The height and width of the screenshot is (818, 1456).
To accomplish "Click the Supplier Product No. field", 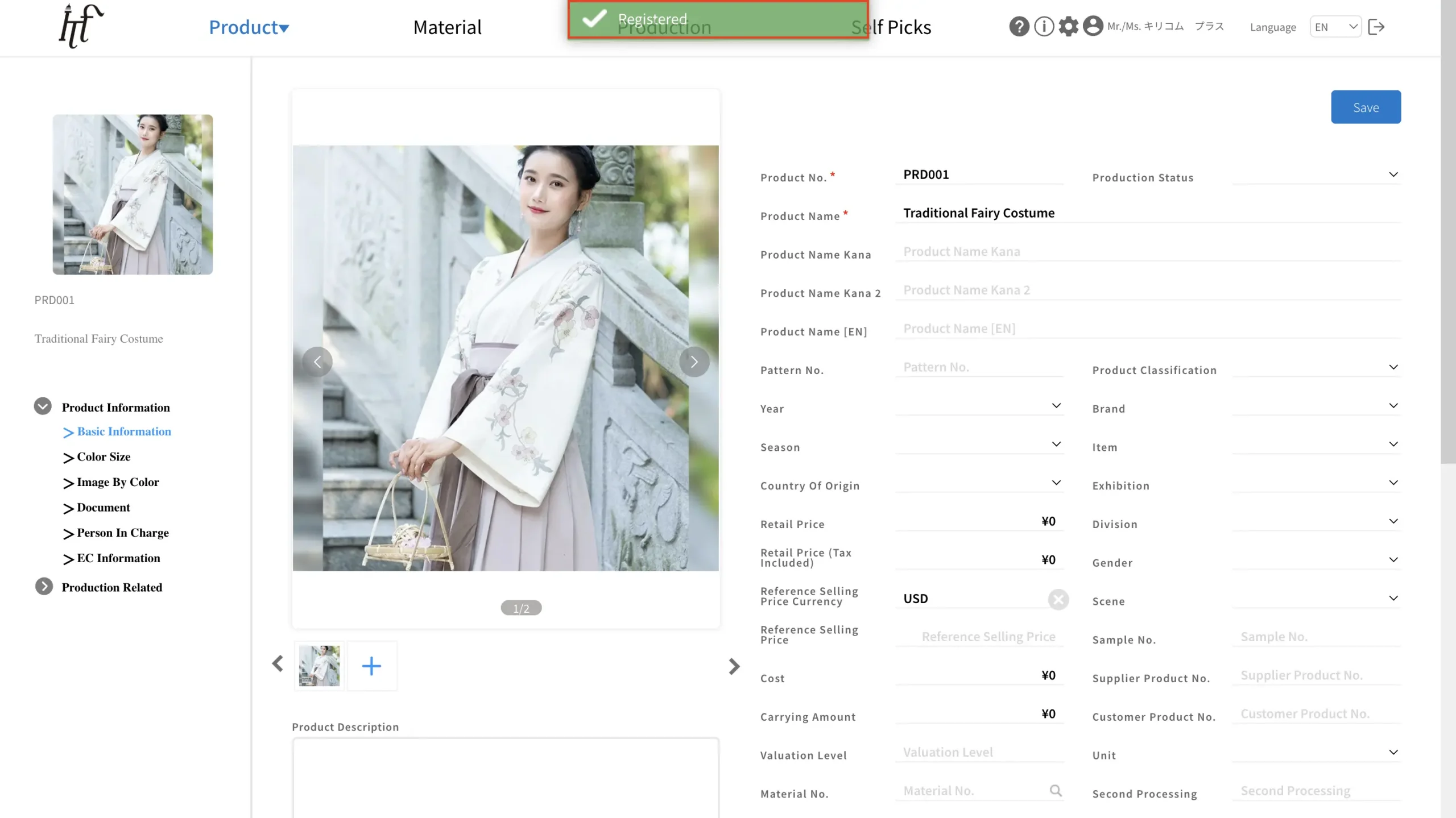I will tap(1316, 675).
